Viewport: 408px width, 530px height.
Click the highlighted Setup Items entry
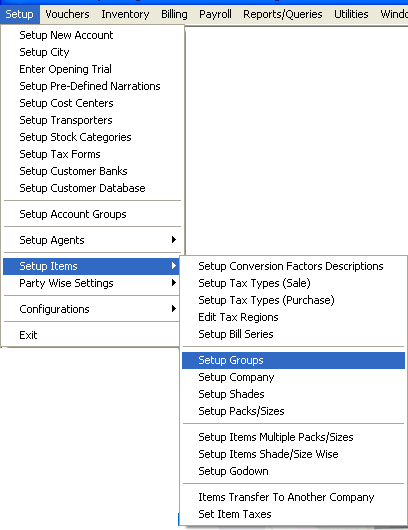tap(91, 266)
